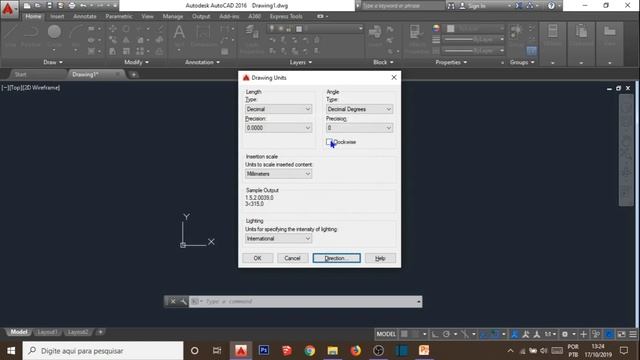Select the Text tool in Annotation panel
Image resolution: width=640 pixels, height=360 pixels.
click(179, 35)
